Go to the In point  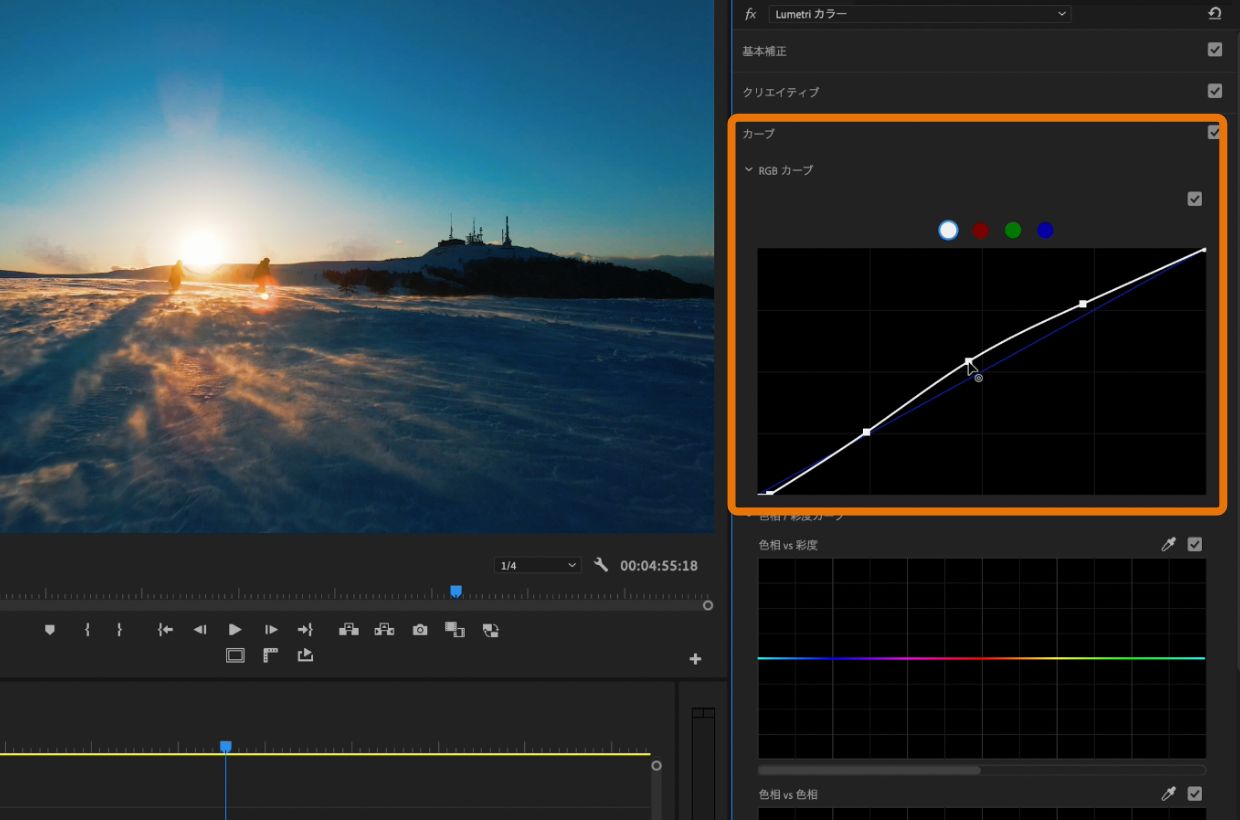tap(166, 630)
